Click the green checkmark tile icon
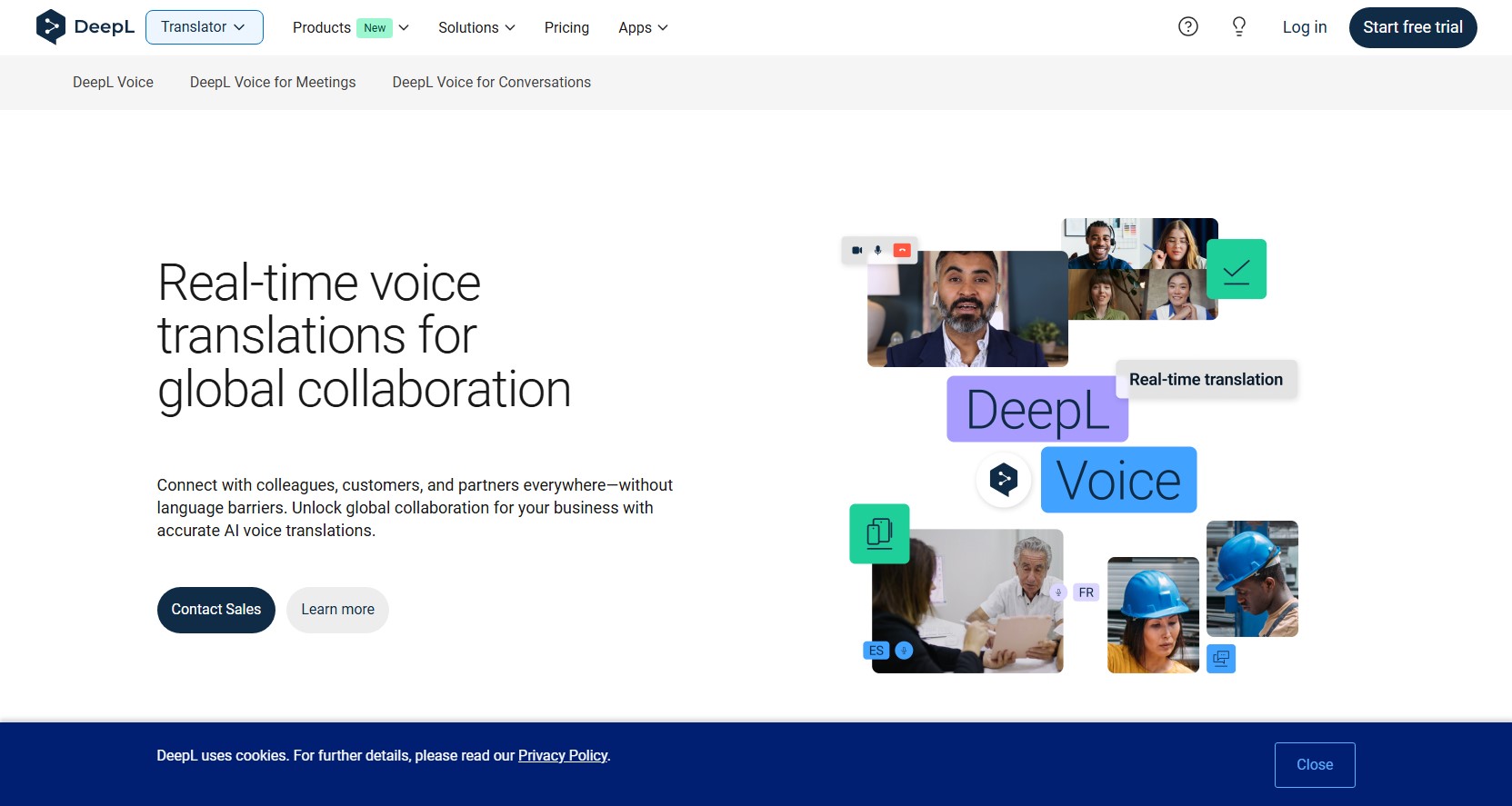 pyautogui.click(x=1236, y=270)
